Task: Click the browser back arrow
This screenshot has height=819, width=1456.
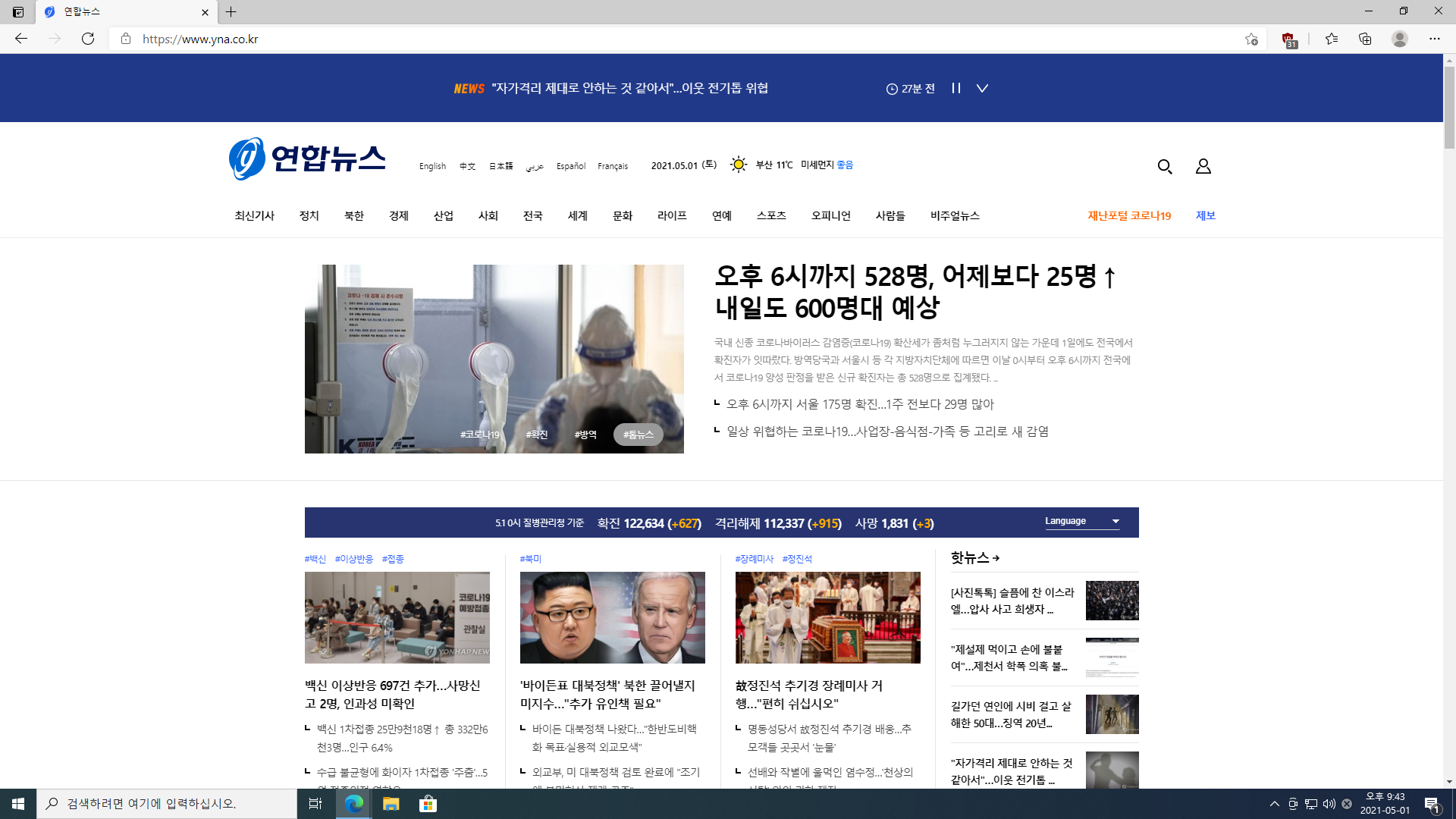Action: point(21,39)
